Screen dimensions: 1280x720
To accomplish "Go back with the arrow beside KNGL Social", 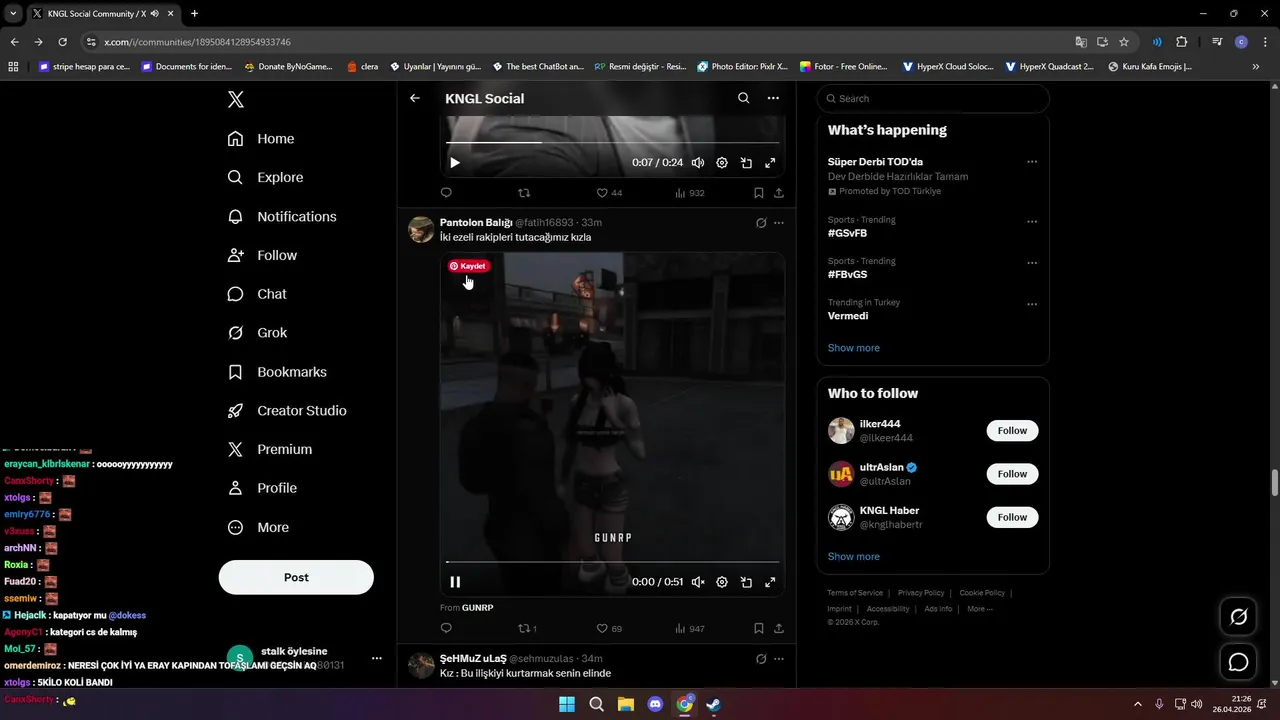I will point(415,98).
